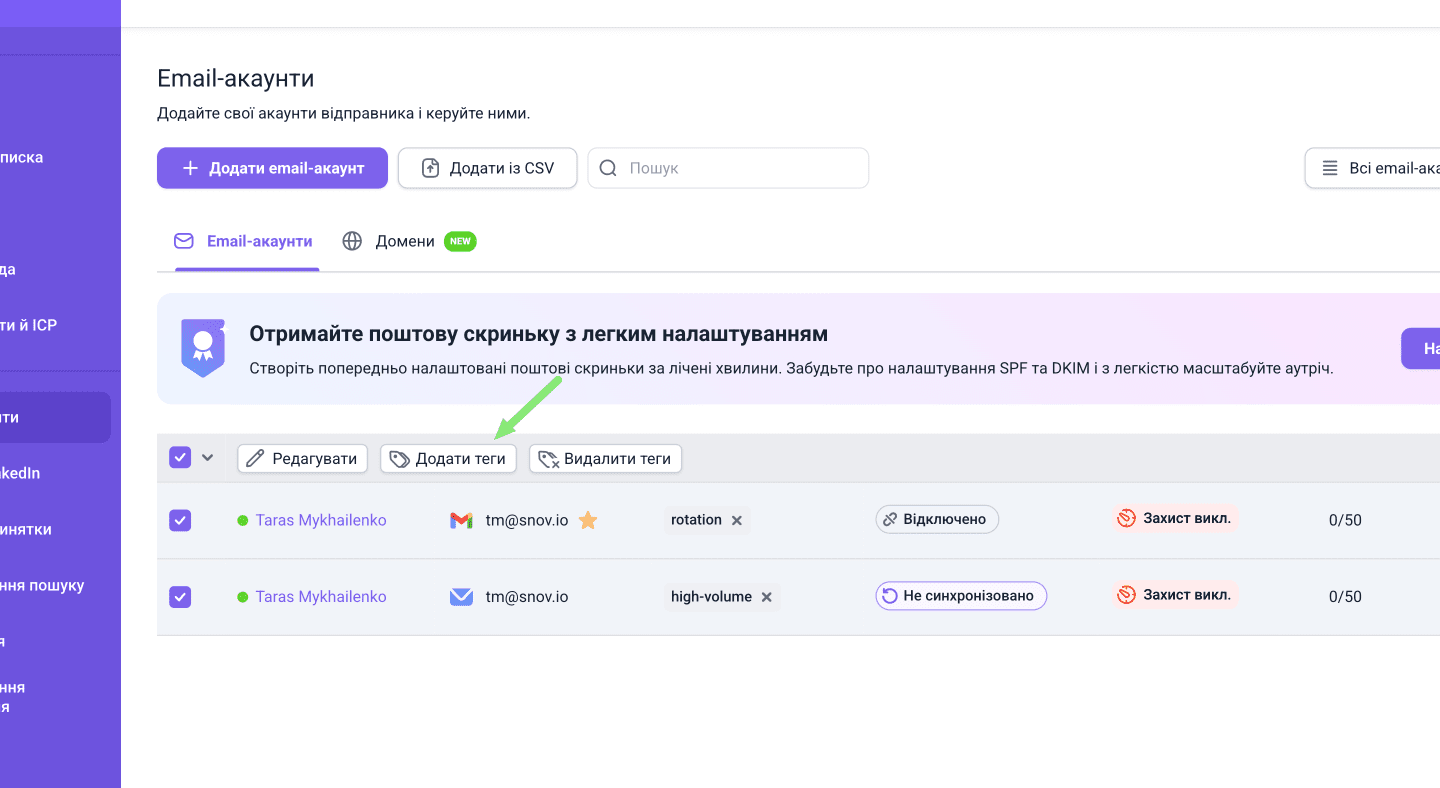Click the protection-off icon in first row
Screen dimensions: 1440x788
tap(1127, 519)
